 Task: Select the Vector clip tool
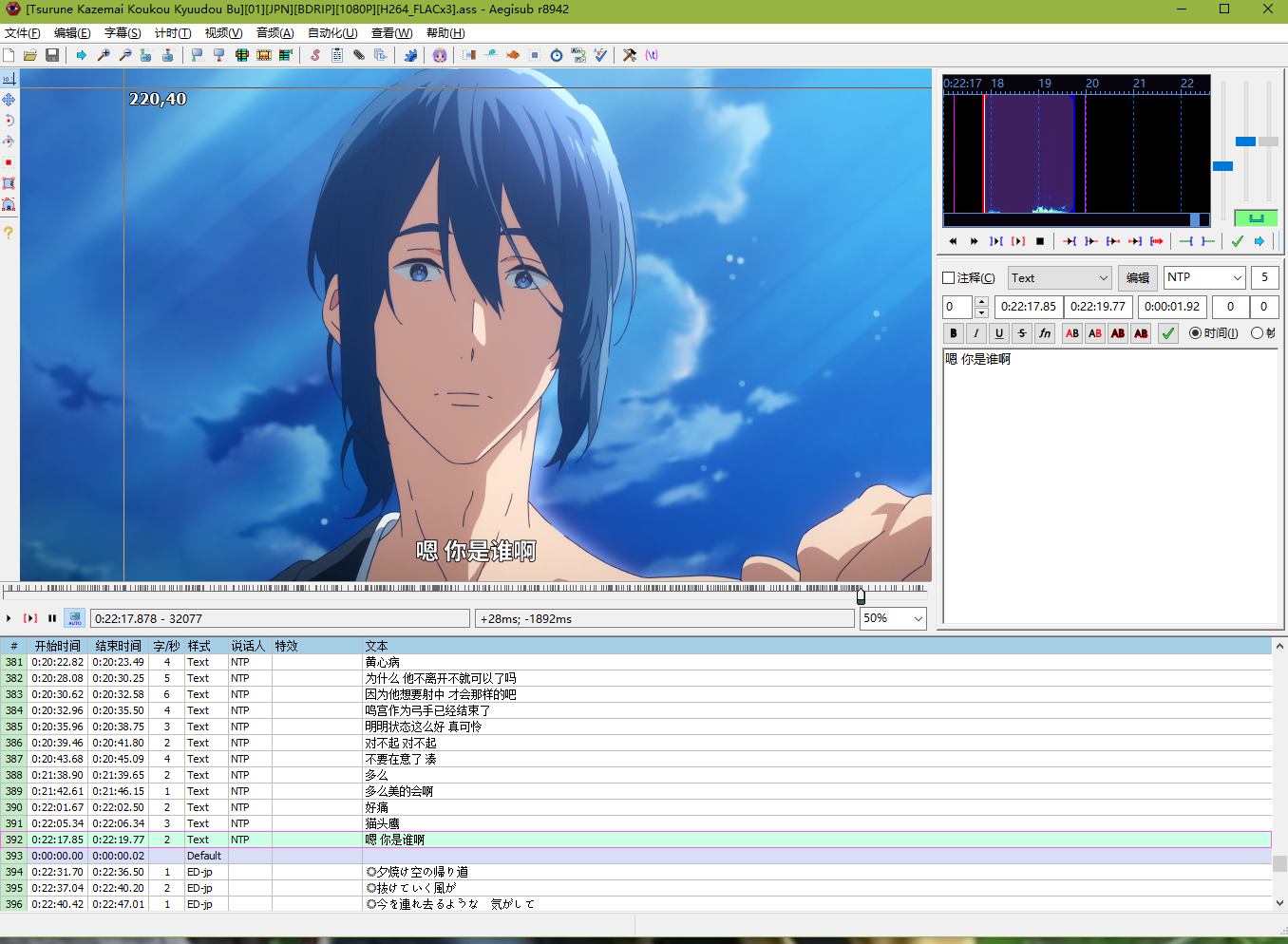coord(9,204)
